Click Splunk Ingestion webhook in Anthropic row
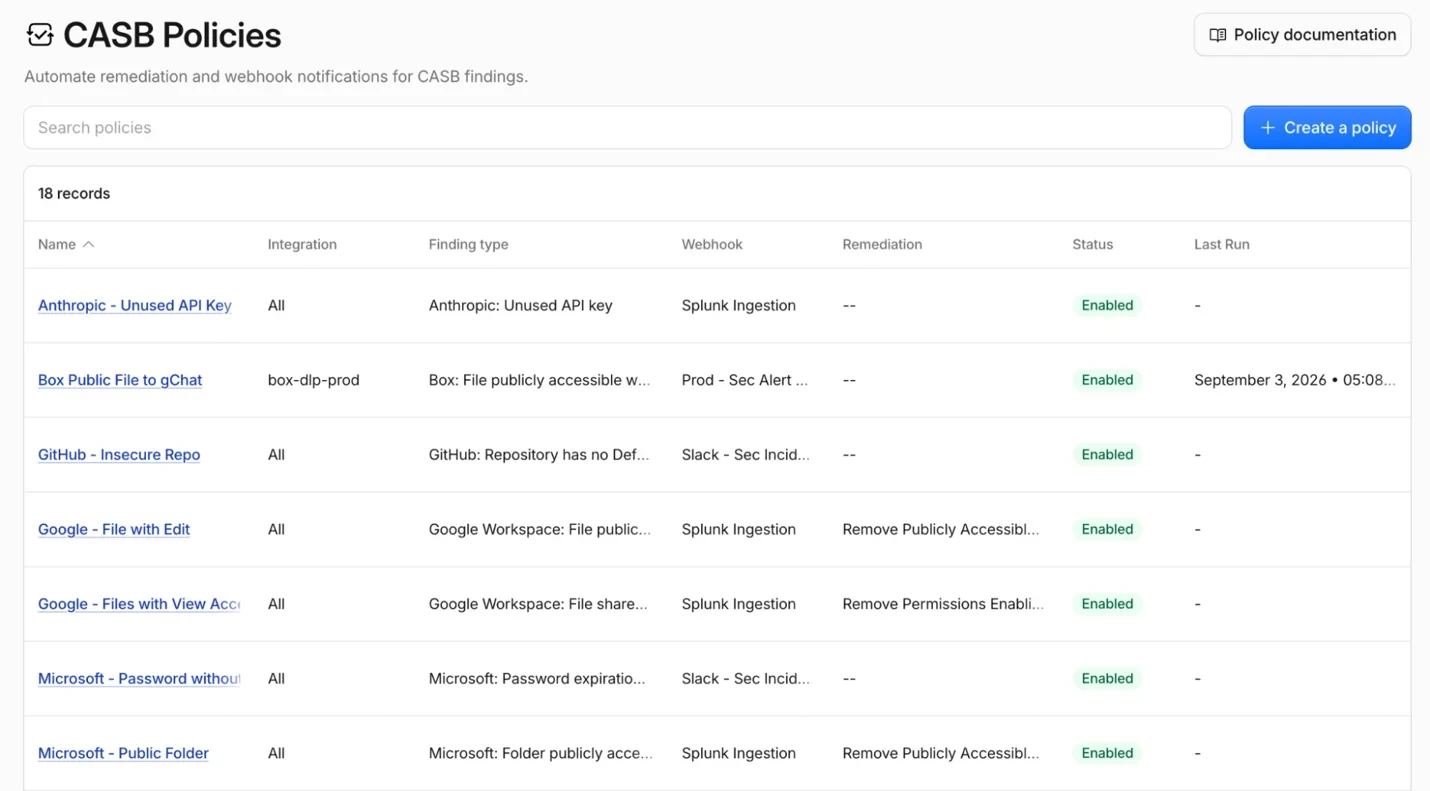 pyautogui.click(x=739, y=306)
